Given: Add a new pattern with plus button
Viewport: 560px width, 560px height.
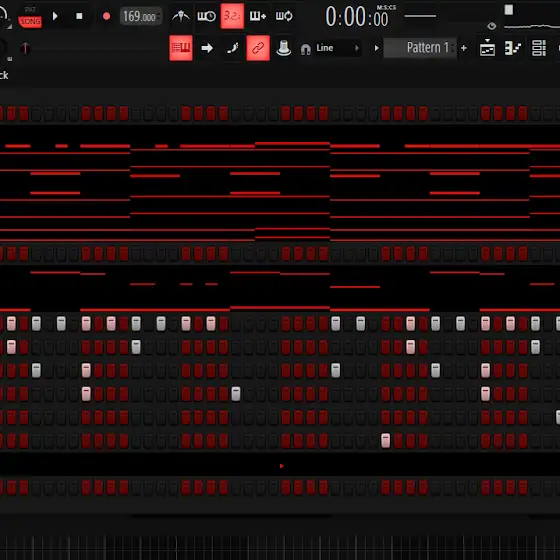Looking at the screenshot, I should tap(464, 48).
